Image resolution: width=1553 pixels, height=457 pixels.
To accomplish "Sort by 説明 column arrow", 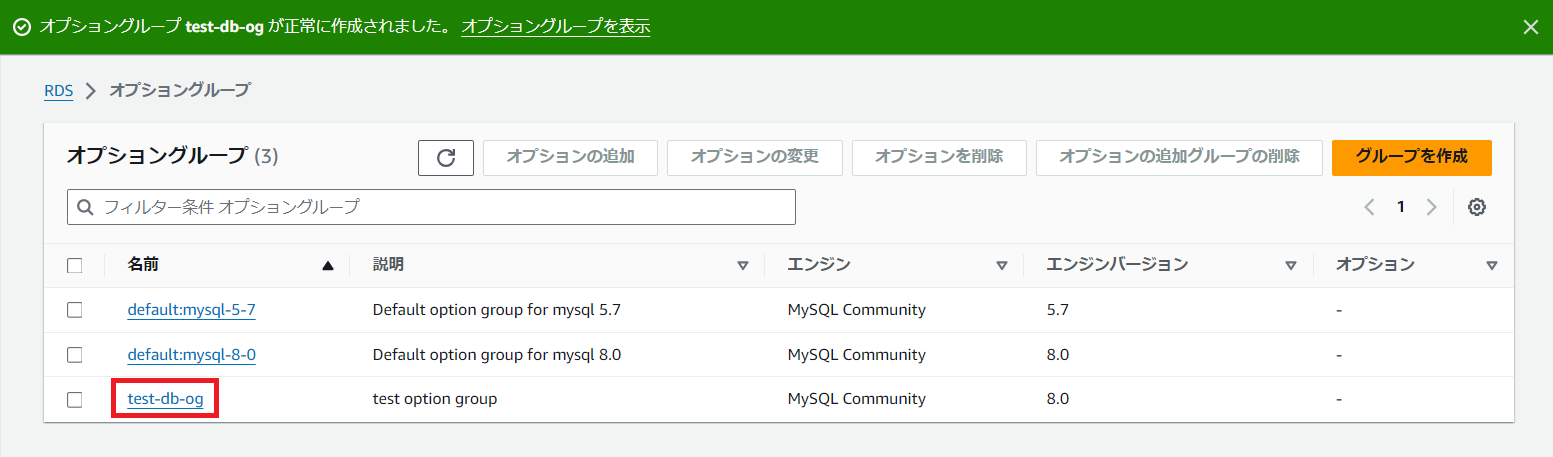I will [742, 265].
